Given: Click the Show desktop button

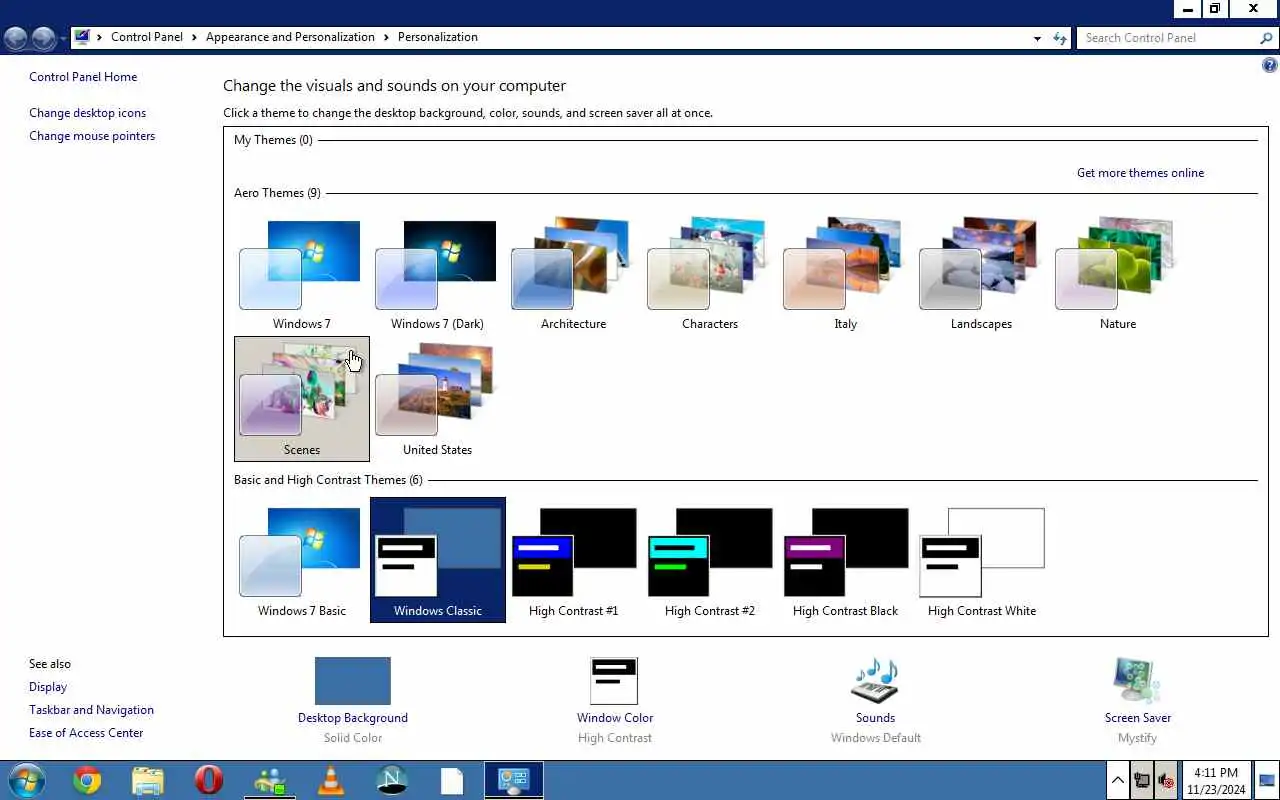Looking at the screenshot, I should pos(1267,780).
